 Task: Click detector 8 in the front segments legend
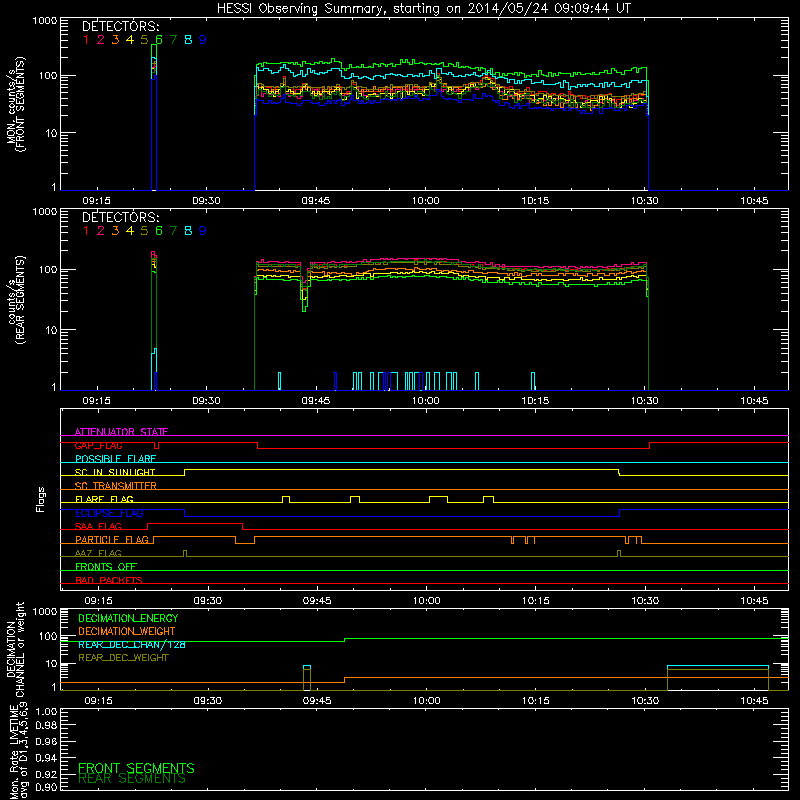pos(188,40)
